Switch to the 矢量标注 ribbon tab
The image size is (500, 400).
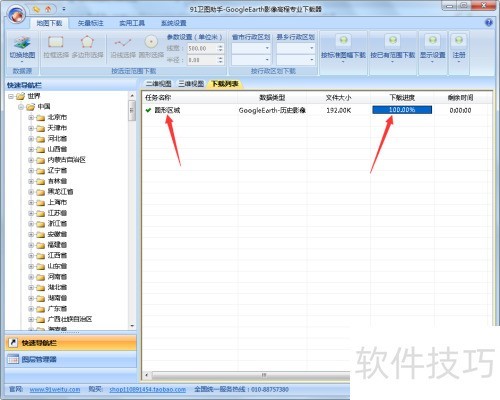(x=91, y=23)
